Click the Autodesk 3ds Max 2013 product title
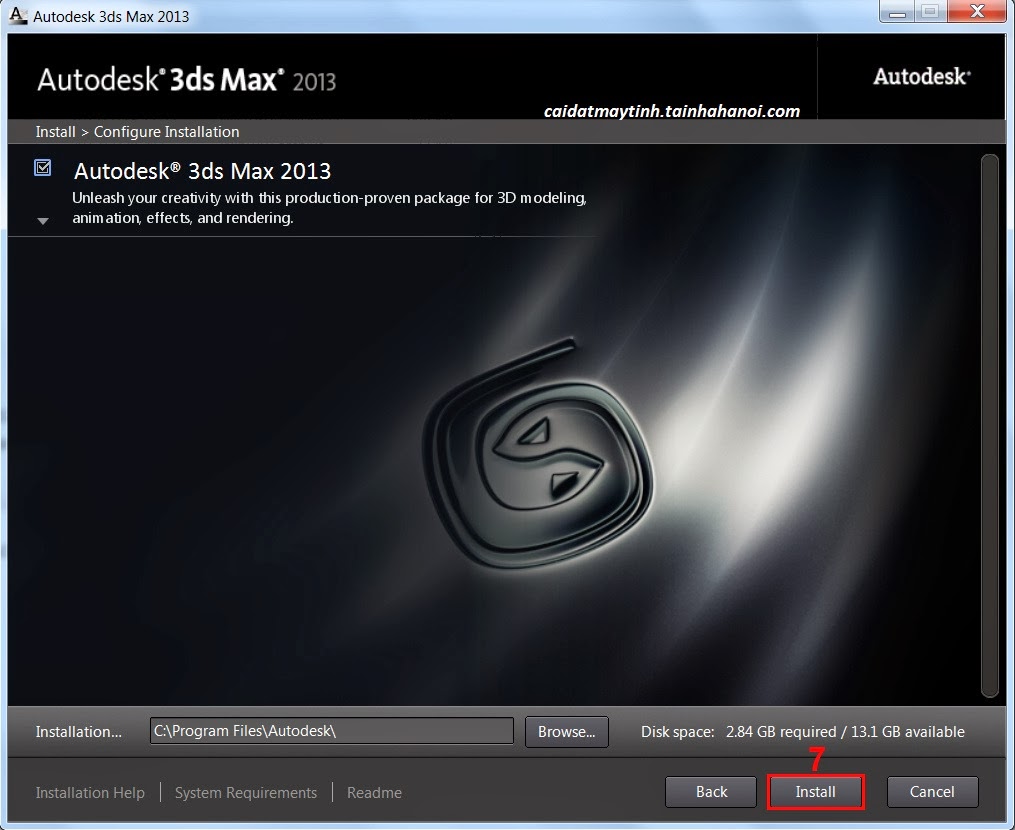The width and height of the screenshot is (1015, 830). coord(203,171)
